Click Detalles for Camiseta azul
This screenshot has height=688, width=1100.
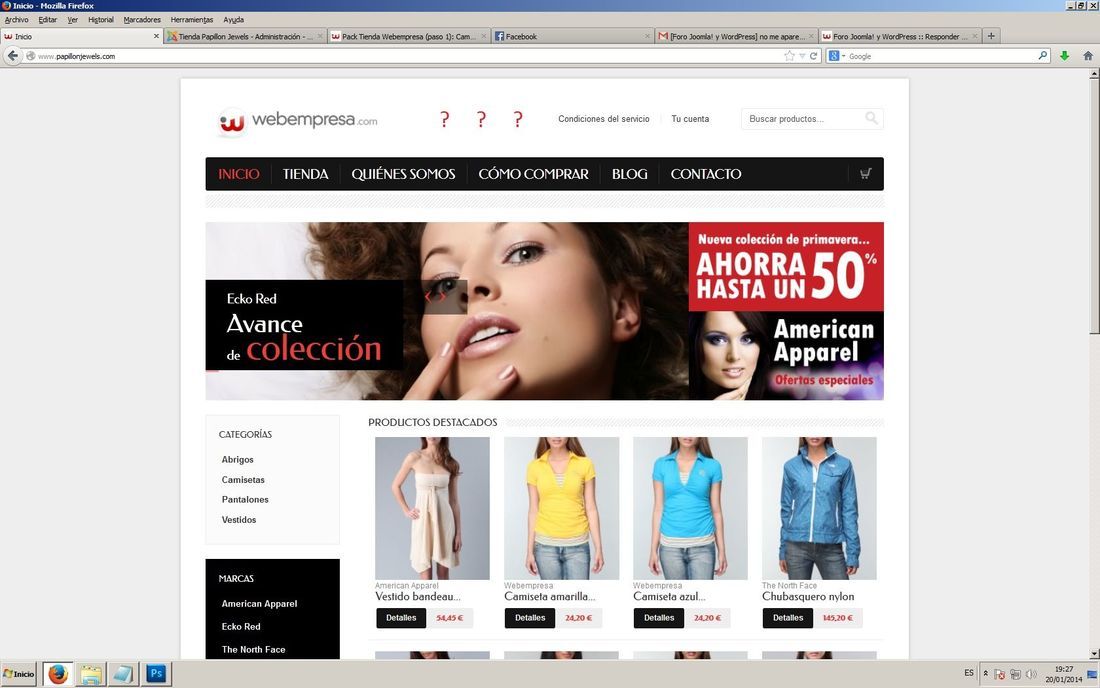tap(659, 618)
